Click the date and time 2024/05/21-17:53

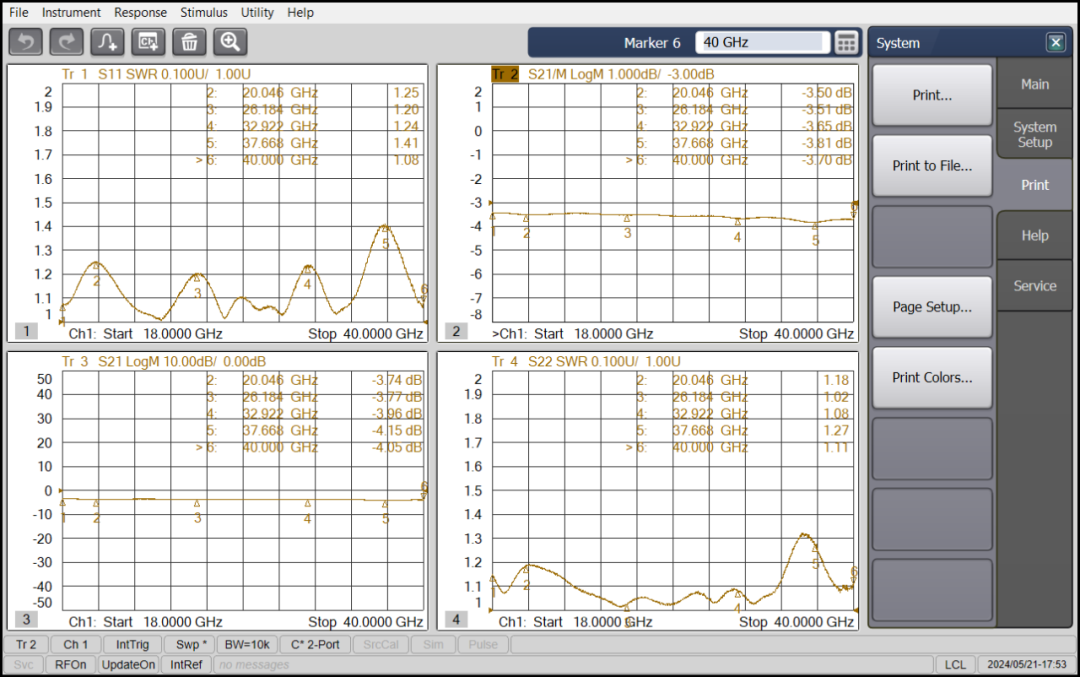click(1026, 665)
